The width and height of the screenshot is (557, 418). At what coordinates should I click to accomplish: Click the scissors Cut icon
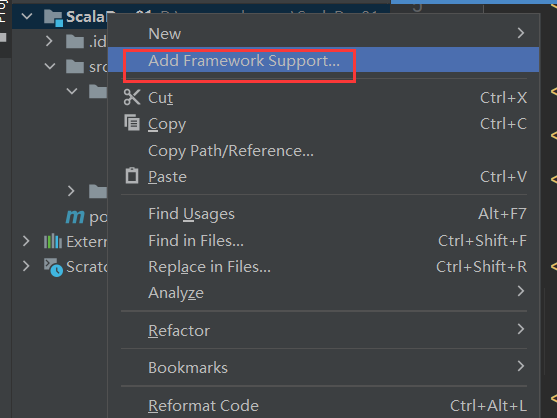pyautogui.click(x=132, y=97)
